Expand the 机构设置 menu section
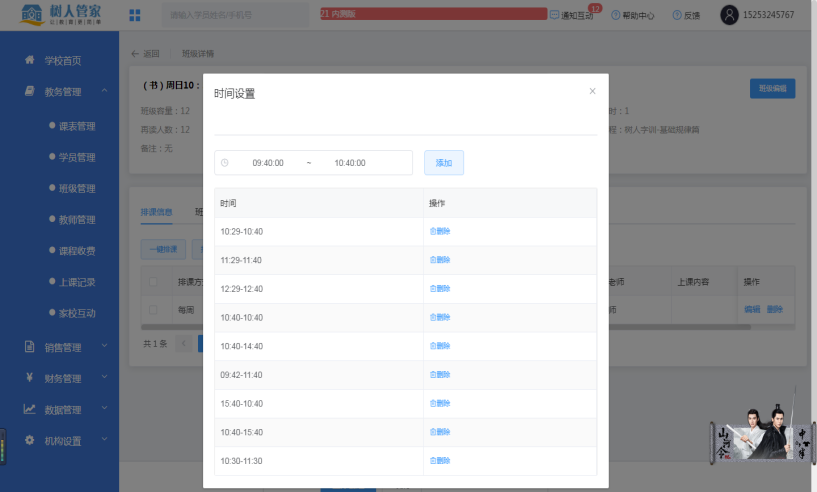Image resolution: width=817 pixels, height=492 pixels. (104, 439)
